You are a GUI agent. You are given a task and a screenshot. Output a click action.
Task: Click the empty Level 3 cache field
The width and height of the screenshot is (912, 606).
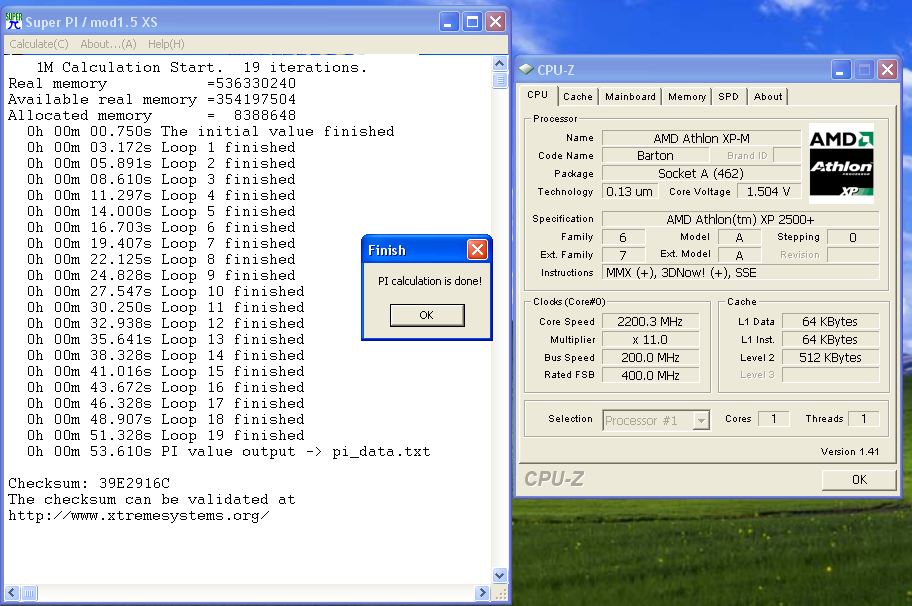tap(830, 375)
